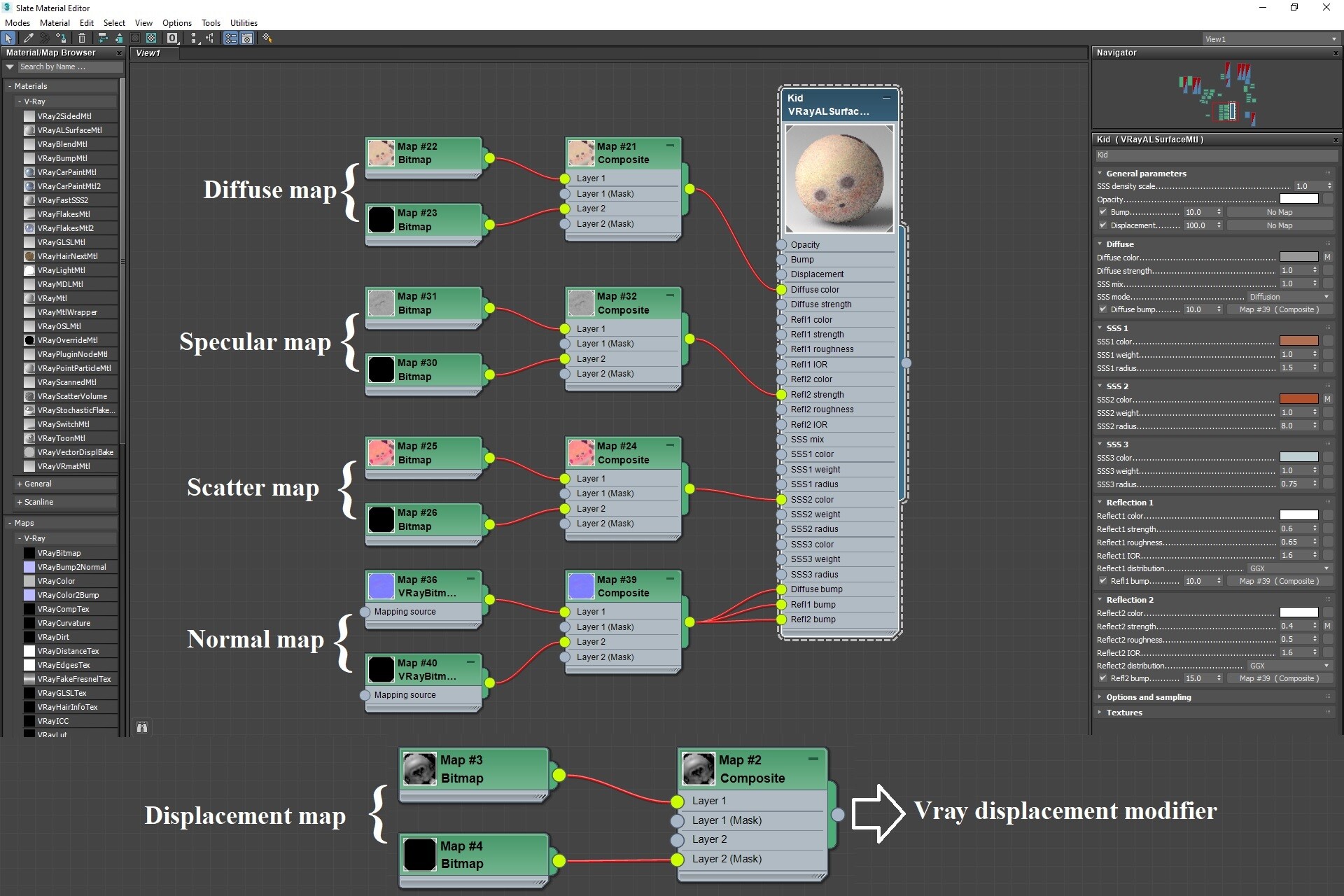1344x896 pixels.
Task: Toggle the Displacement checkbox in General parameters
Action: 1103,225
